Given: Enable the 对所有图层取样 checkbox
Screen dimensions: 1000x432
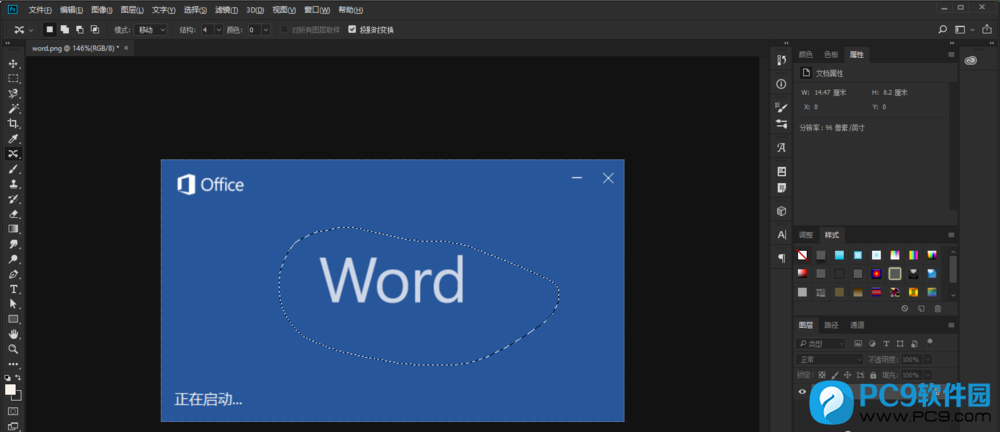Looking at the screenshot, I should (x=284, y=30).
